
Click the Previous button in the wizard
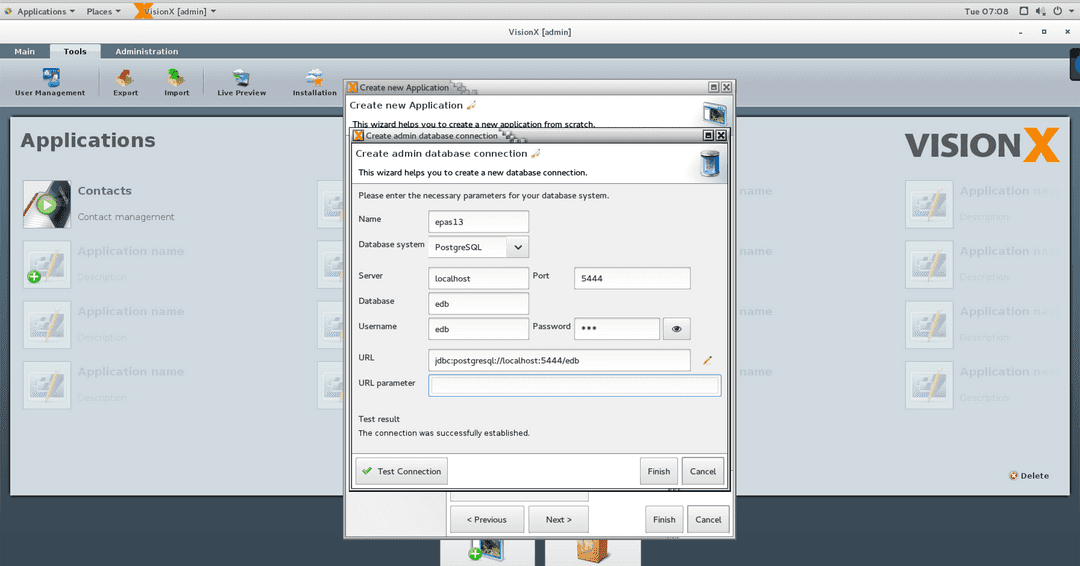[x=485, y=519]
